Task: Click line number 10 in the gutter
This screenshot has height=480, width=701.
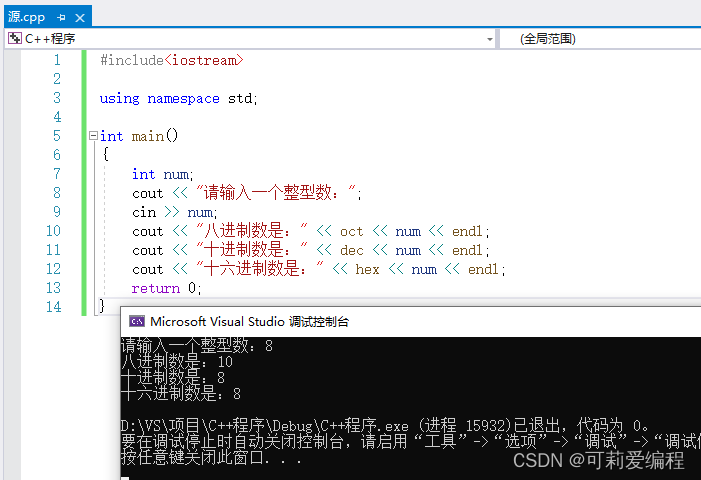Action: point(53,231)
